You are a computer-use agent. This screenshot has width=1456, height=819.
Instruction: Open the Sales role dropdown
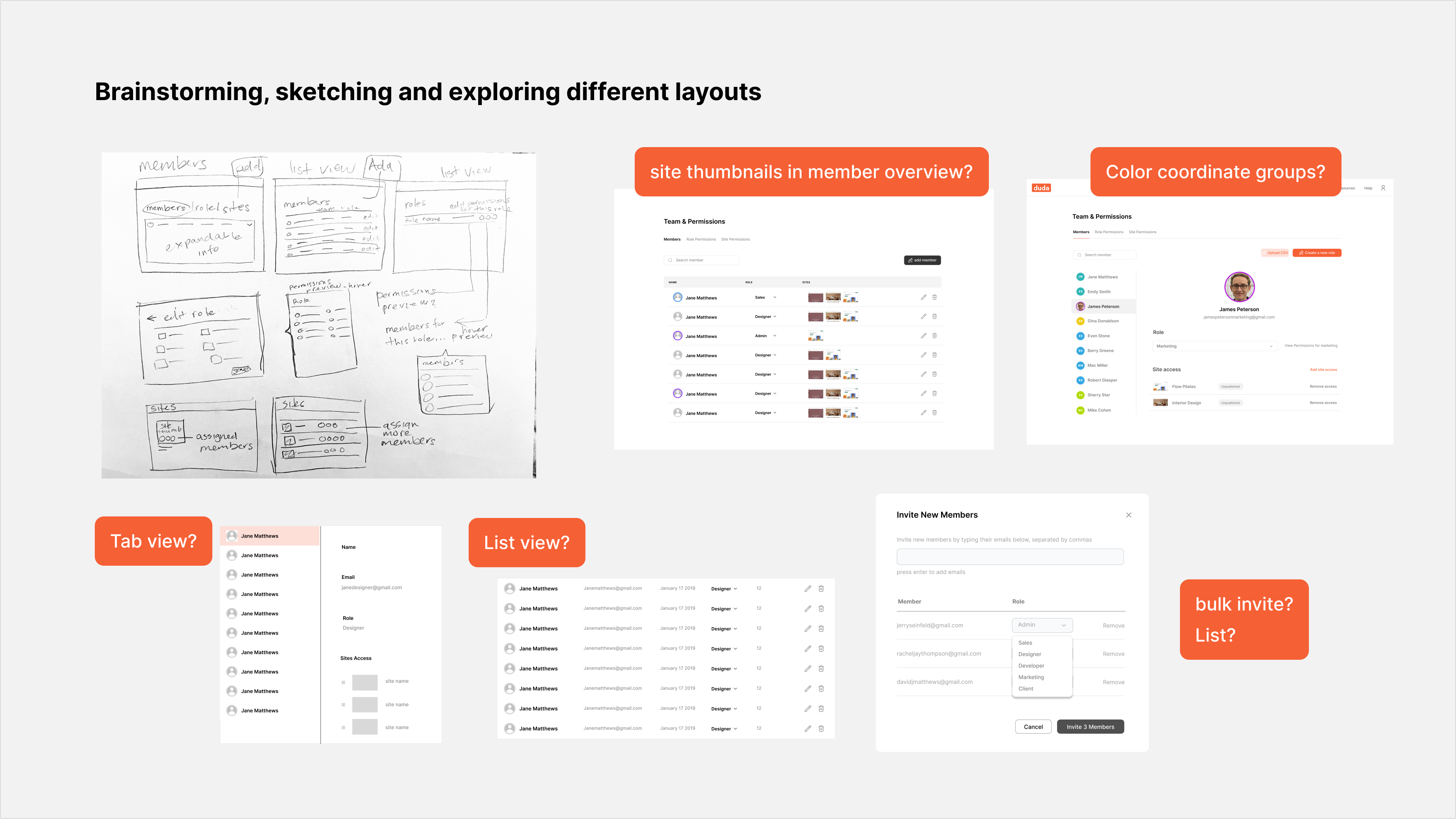tap(766, 297)
